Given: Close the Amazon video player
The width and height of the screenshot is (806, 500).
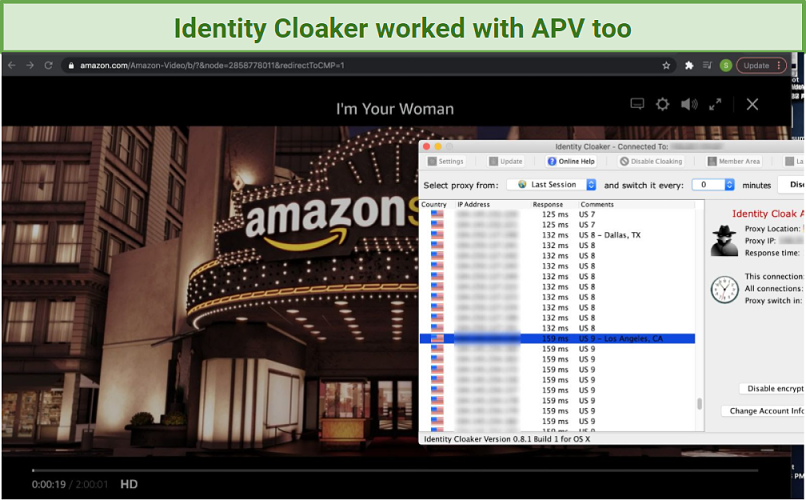Looking at the screenshot, I should (752, 104).
